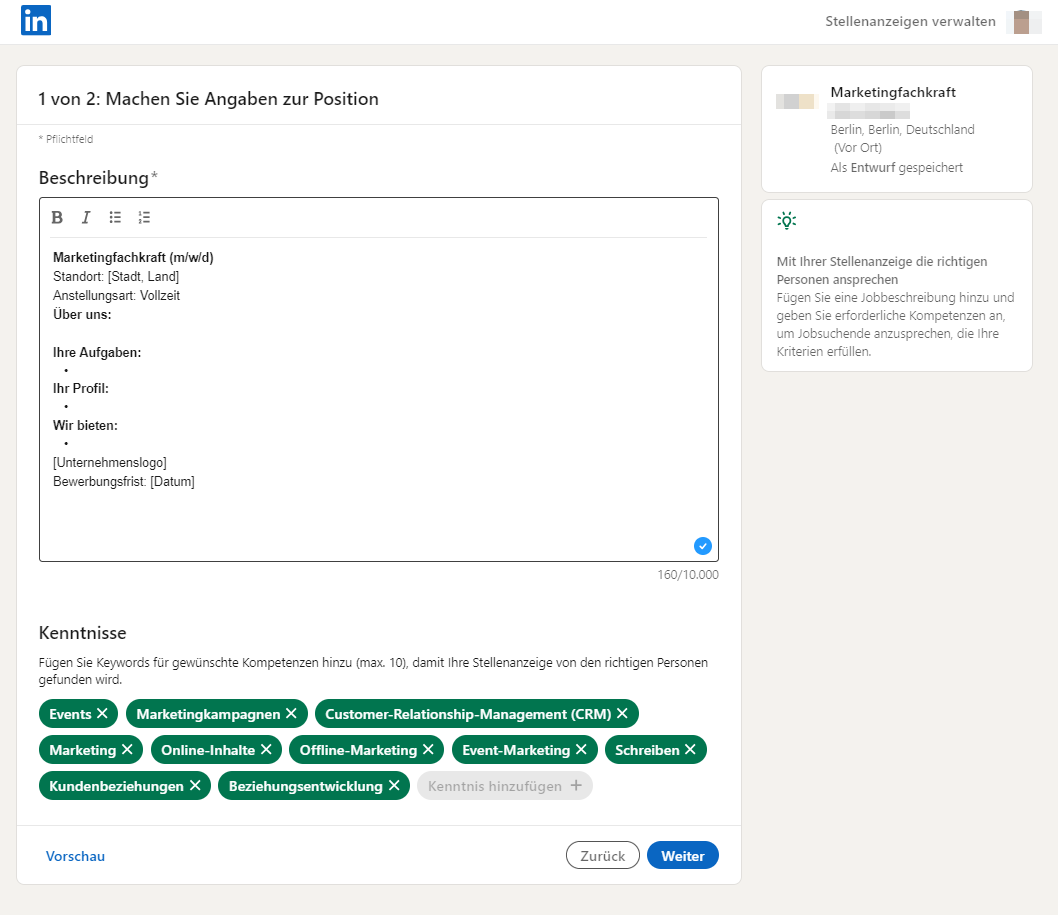Remove the Events skill keyword

click(103, 713)
